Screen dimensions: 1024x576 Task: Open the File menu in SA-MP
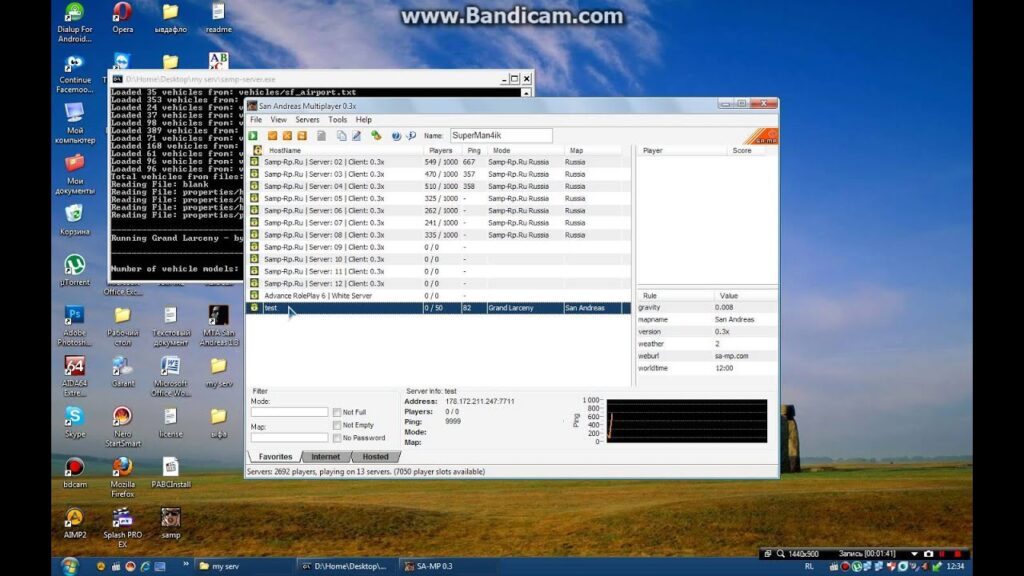[256, 120]
